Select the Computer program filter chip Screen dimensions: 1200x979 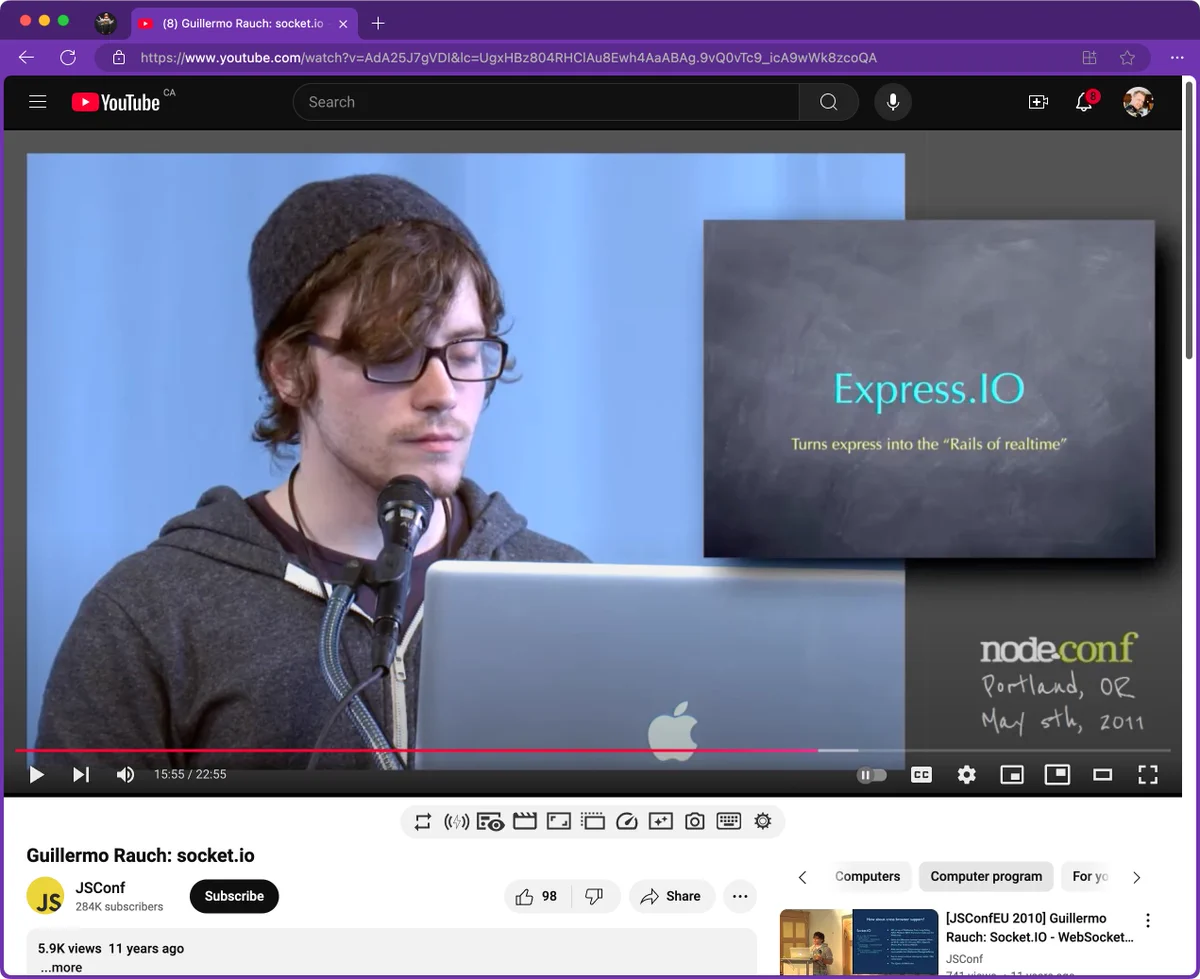(x=986, y=876)
